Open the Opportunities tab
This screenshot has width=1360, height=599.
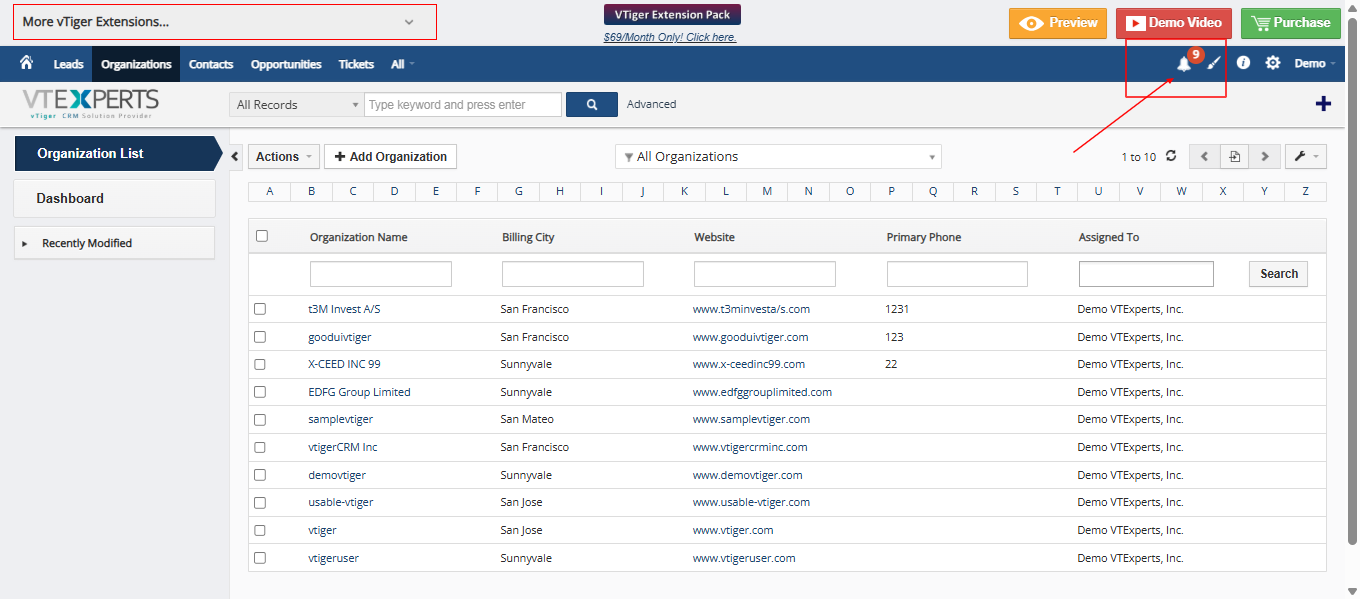pyautogui.click(x=286, y=64)
